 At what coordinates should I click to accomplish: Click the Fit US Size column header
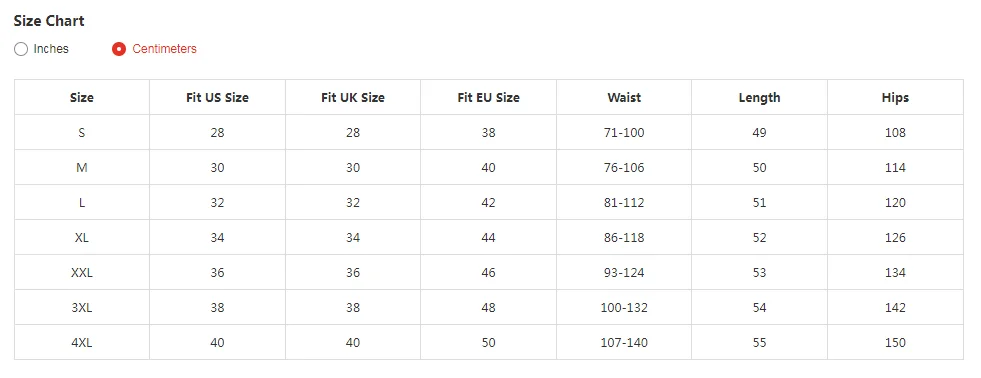(x=217, y=98)
